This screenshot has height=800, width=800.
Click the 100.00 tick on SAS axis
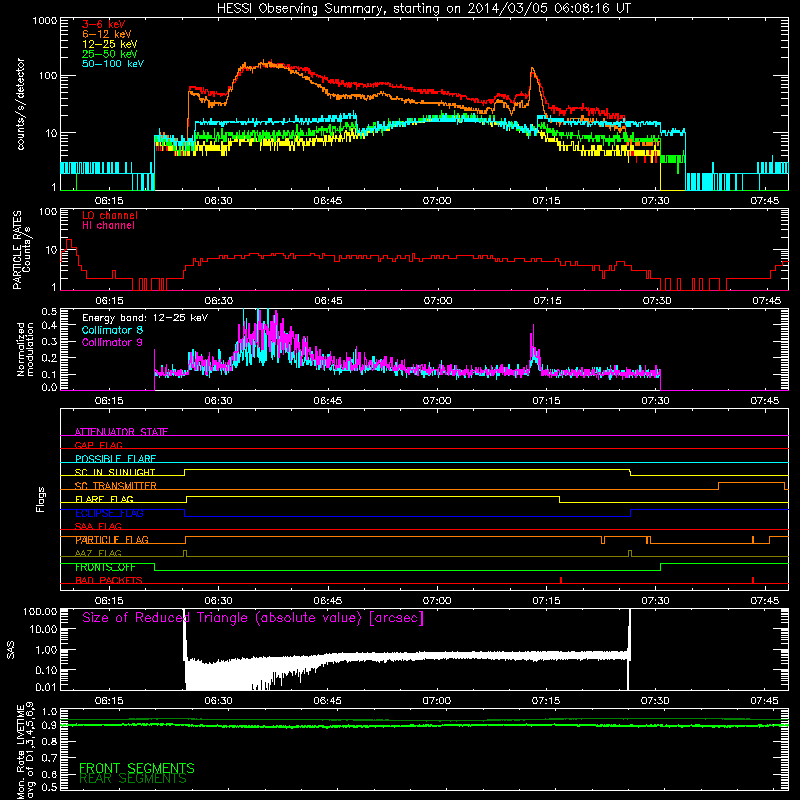[x=40, y=612]
